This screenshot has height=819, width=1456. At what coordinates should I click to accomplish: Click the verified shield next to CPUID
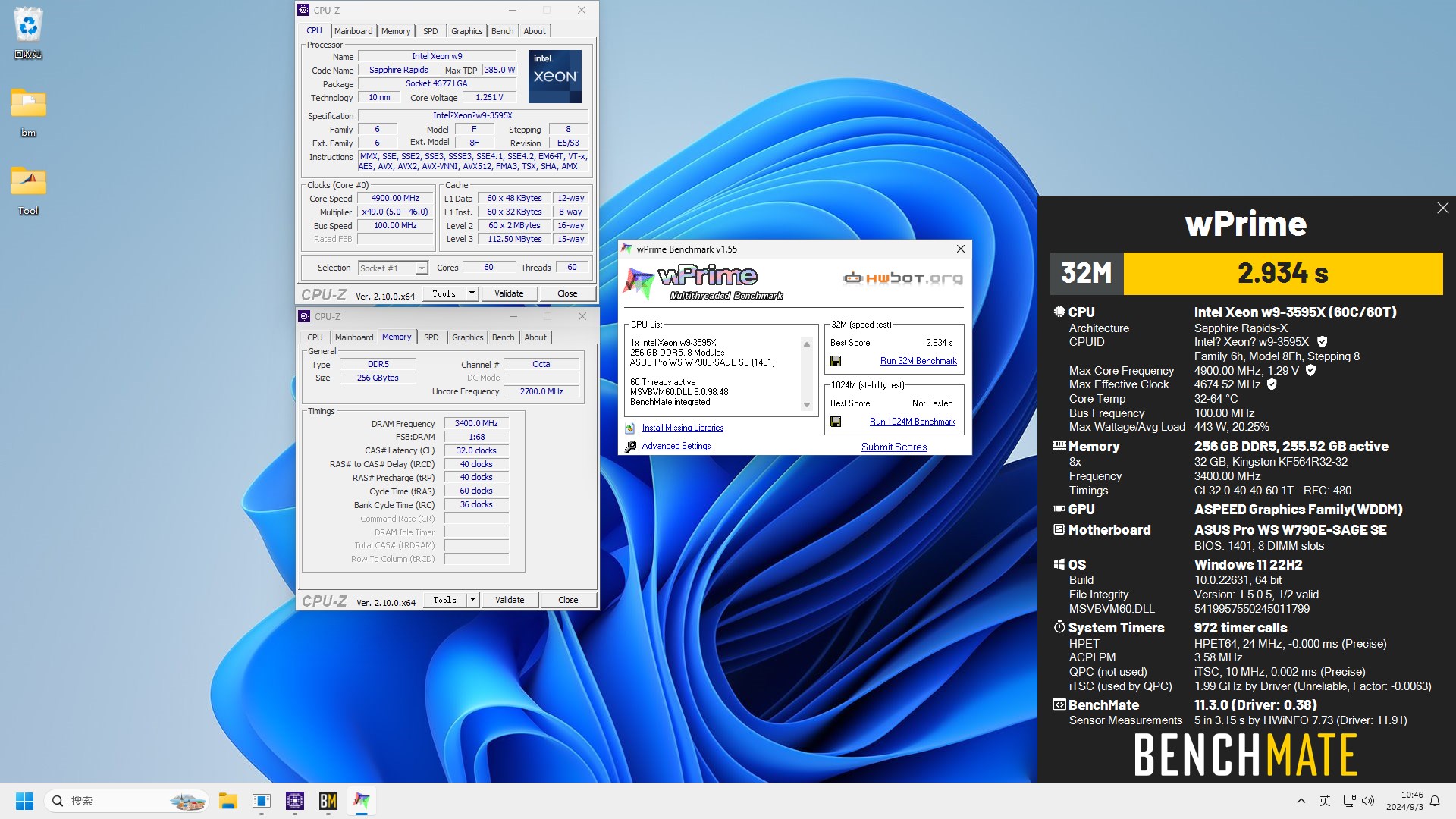[1322, 342]
